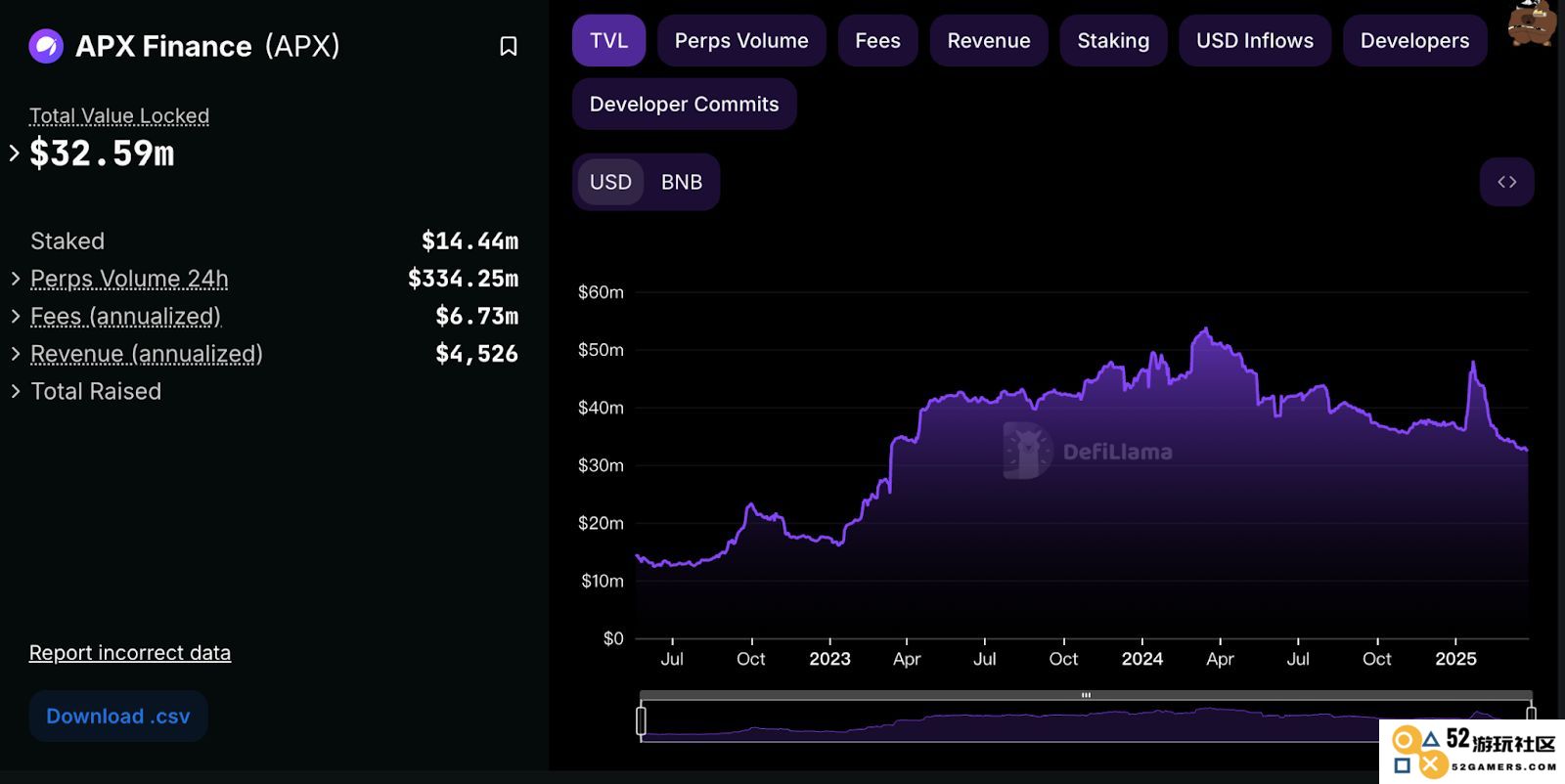Toggle the Developers chart metric
1565x784 pixels.
[x=1414, y=41]
